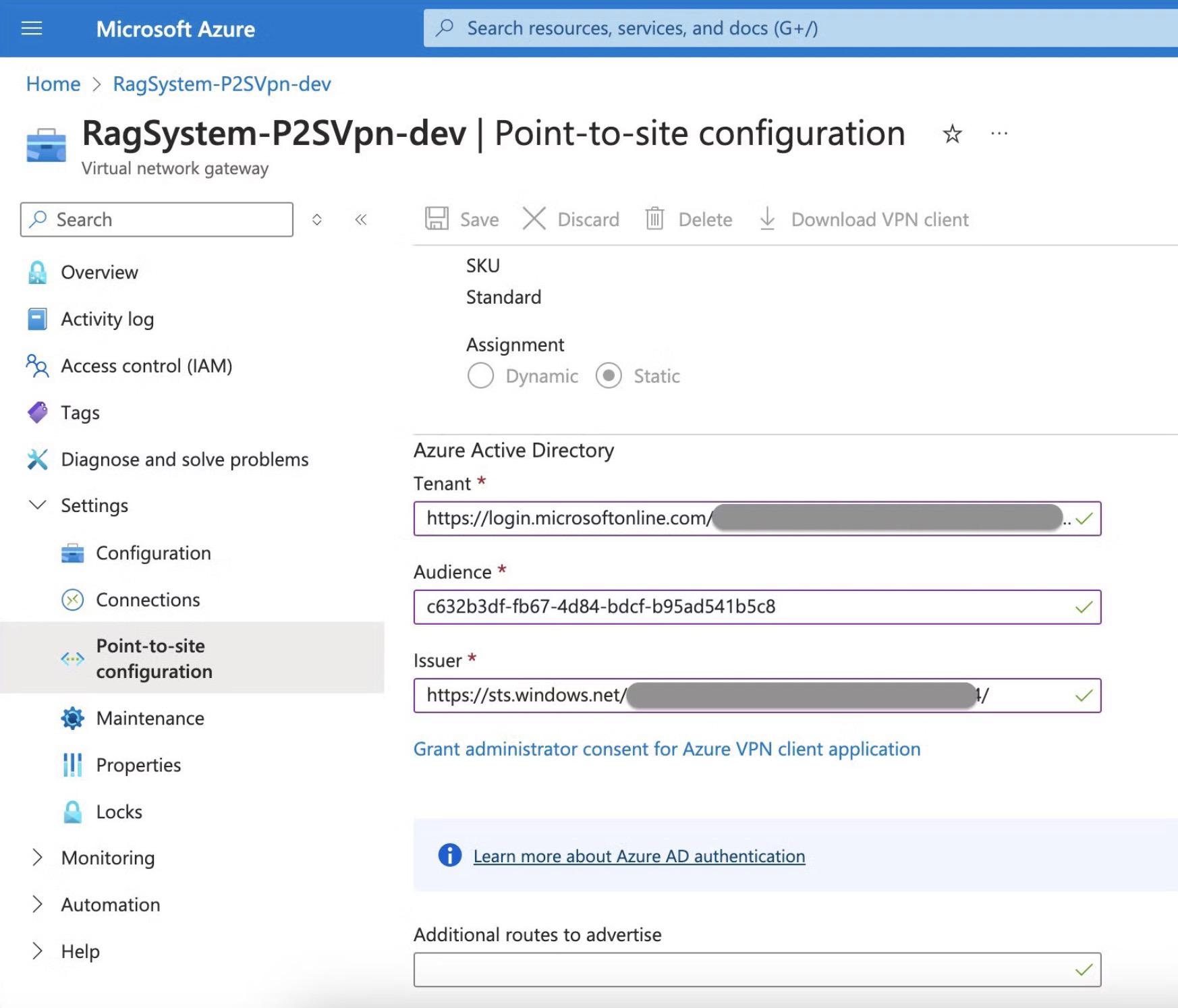Click the Activity log icon
The width and height of the screenshot is (1178, 1008).
coord(38,318)
